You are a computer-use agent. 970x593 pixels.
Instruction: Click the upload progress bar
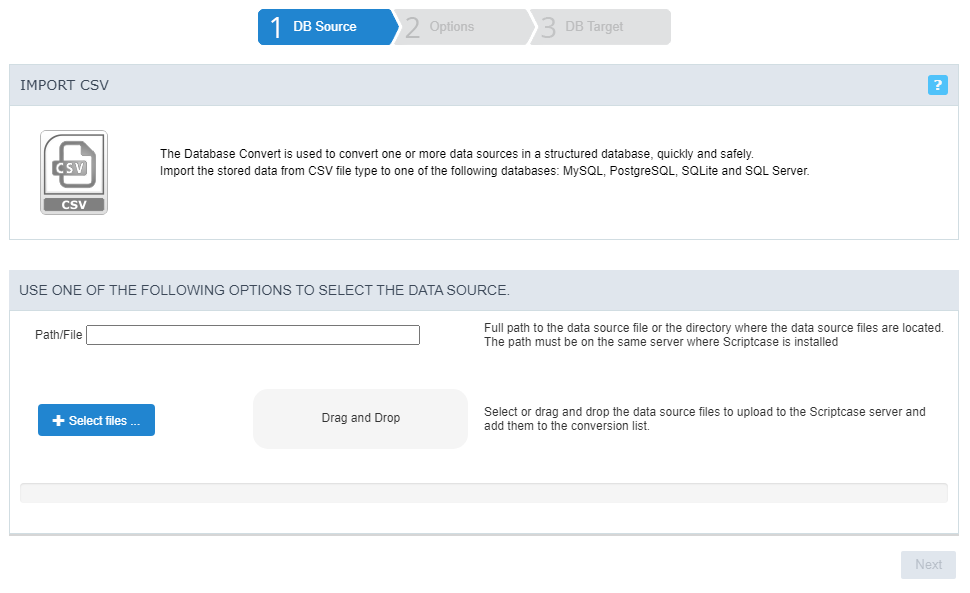click(x=484, y=493)
